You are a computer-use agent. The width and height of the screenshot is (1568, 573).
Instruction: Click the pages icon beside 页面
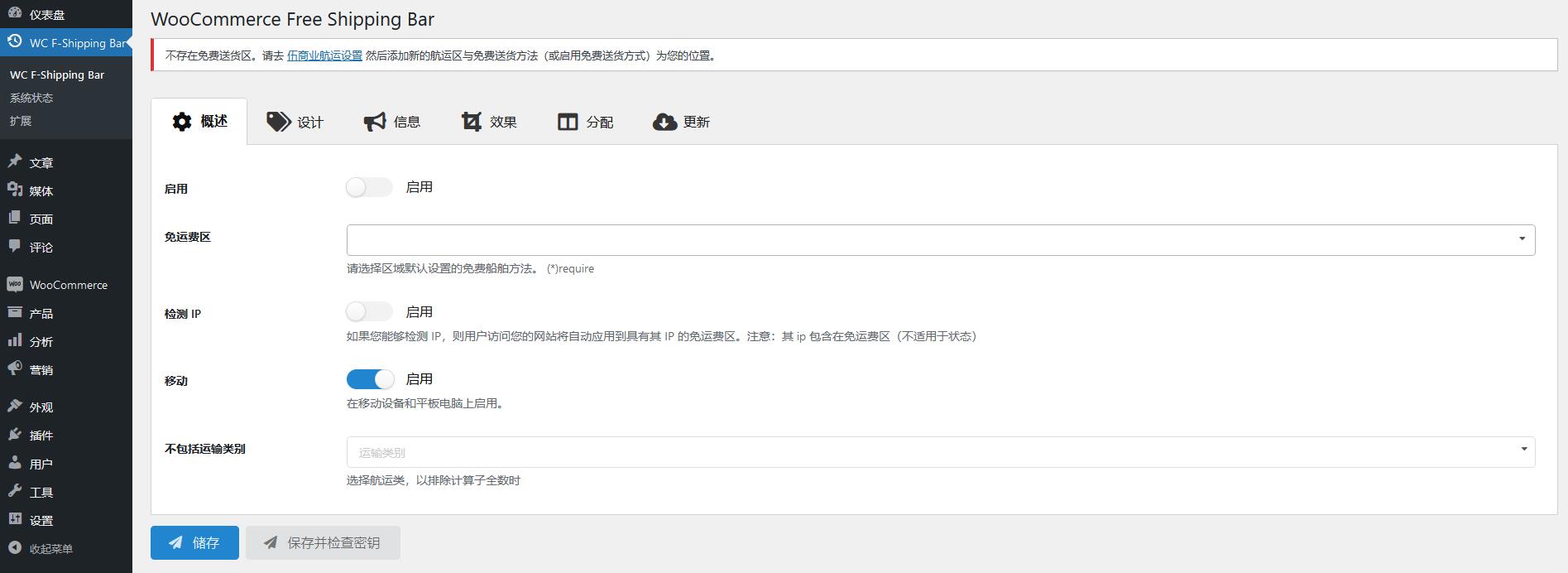tap(15, 218)
